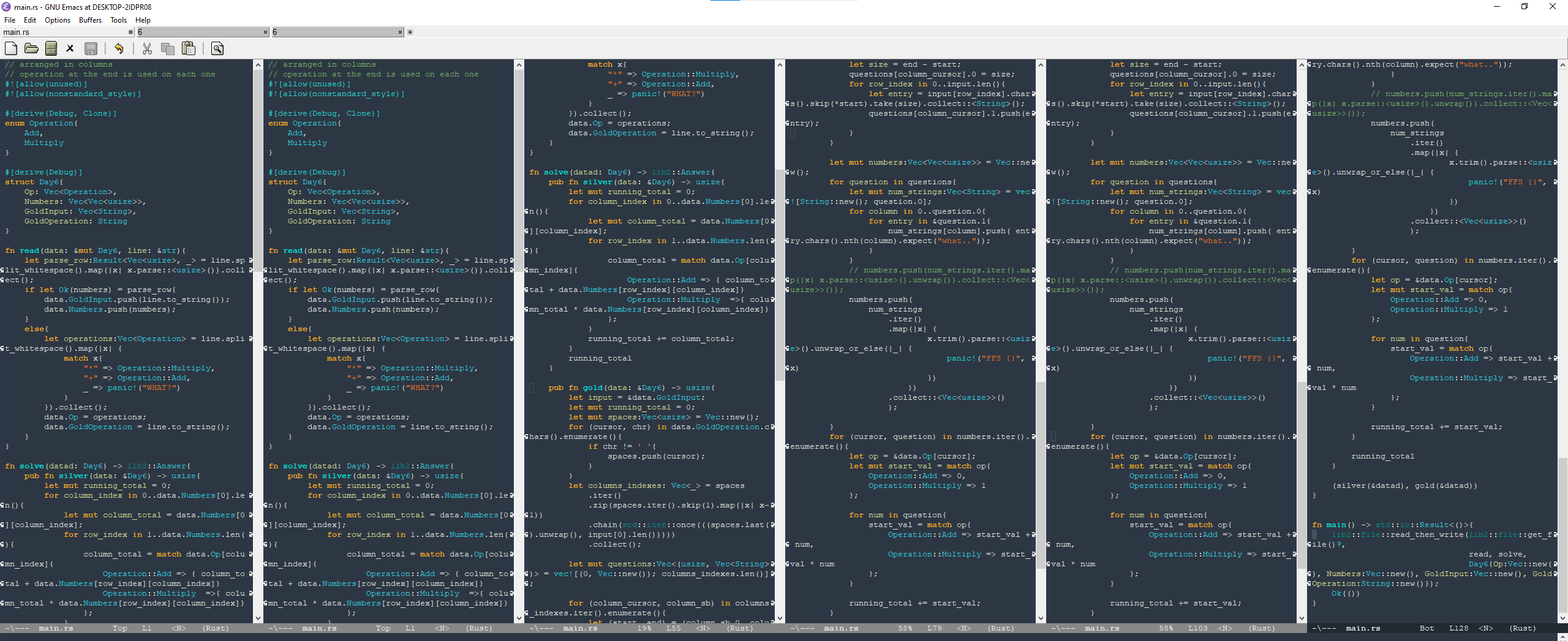The image size is (1568, 641).
Task: Undo the last change via the toolbar arrow
Action: 119,48
